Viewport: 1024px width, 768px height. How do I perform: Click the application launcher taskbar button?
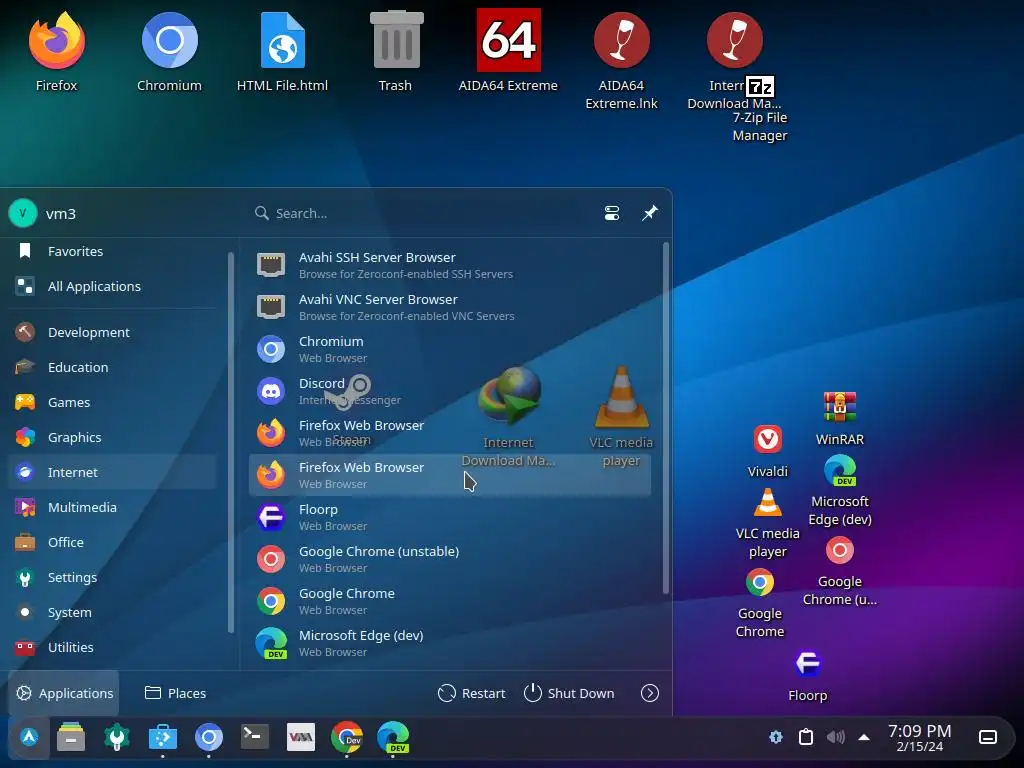(29, 737)
